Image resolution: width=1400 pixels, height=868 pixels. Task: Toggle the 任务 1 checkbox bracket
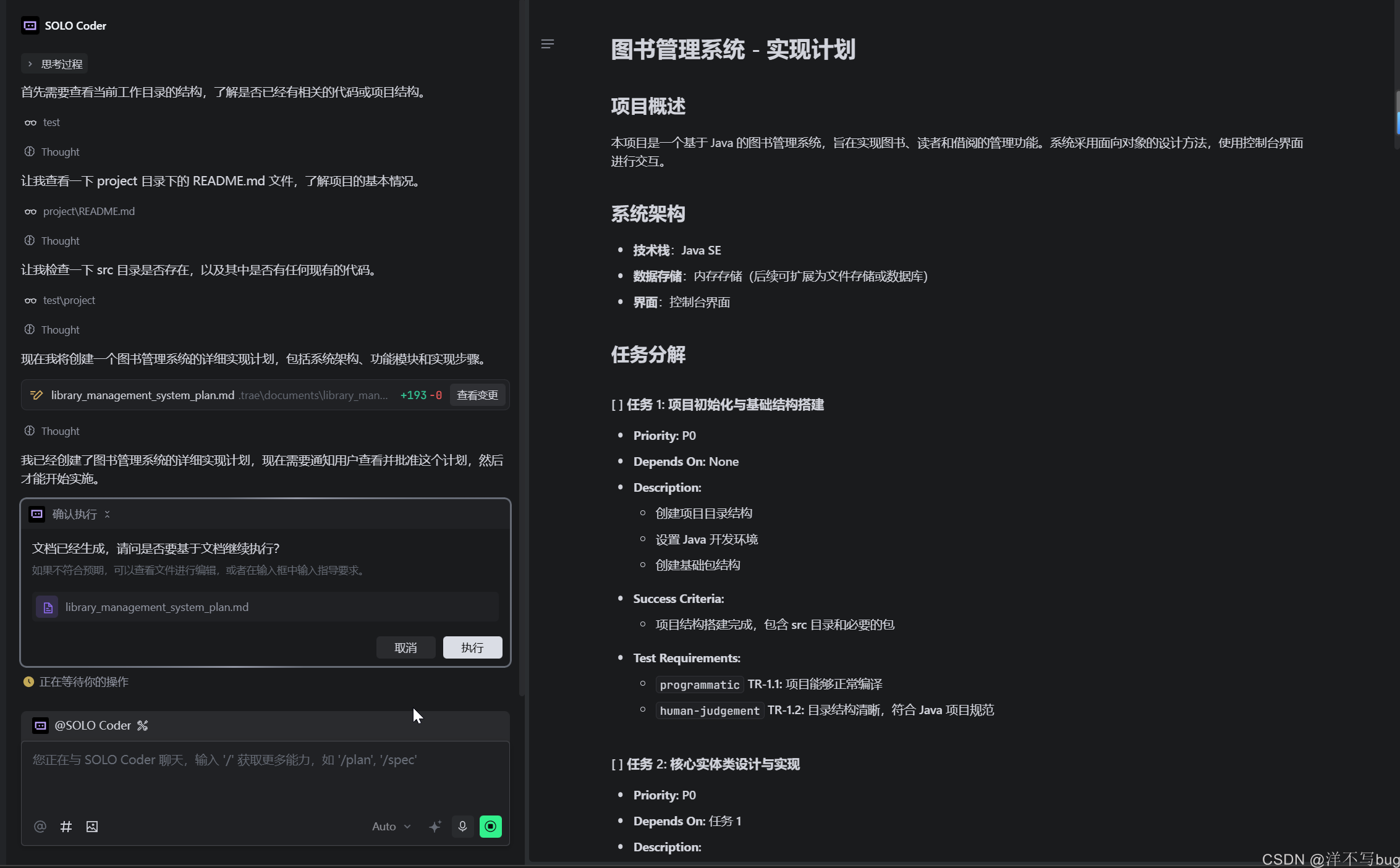click(617, 405)
